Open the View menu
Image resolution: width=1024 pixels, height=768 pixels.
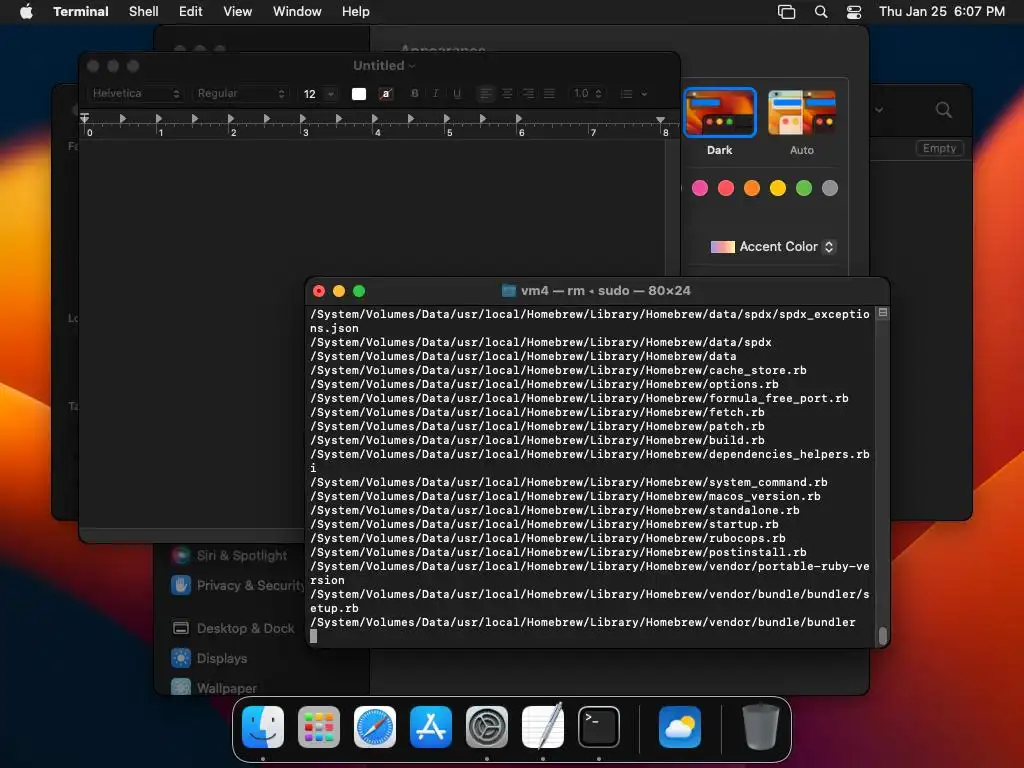tap(238, 11)
